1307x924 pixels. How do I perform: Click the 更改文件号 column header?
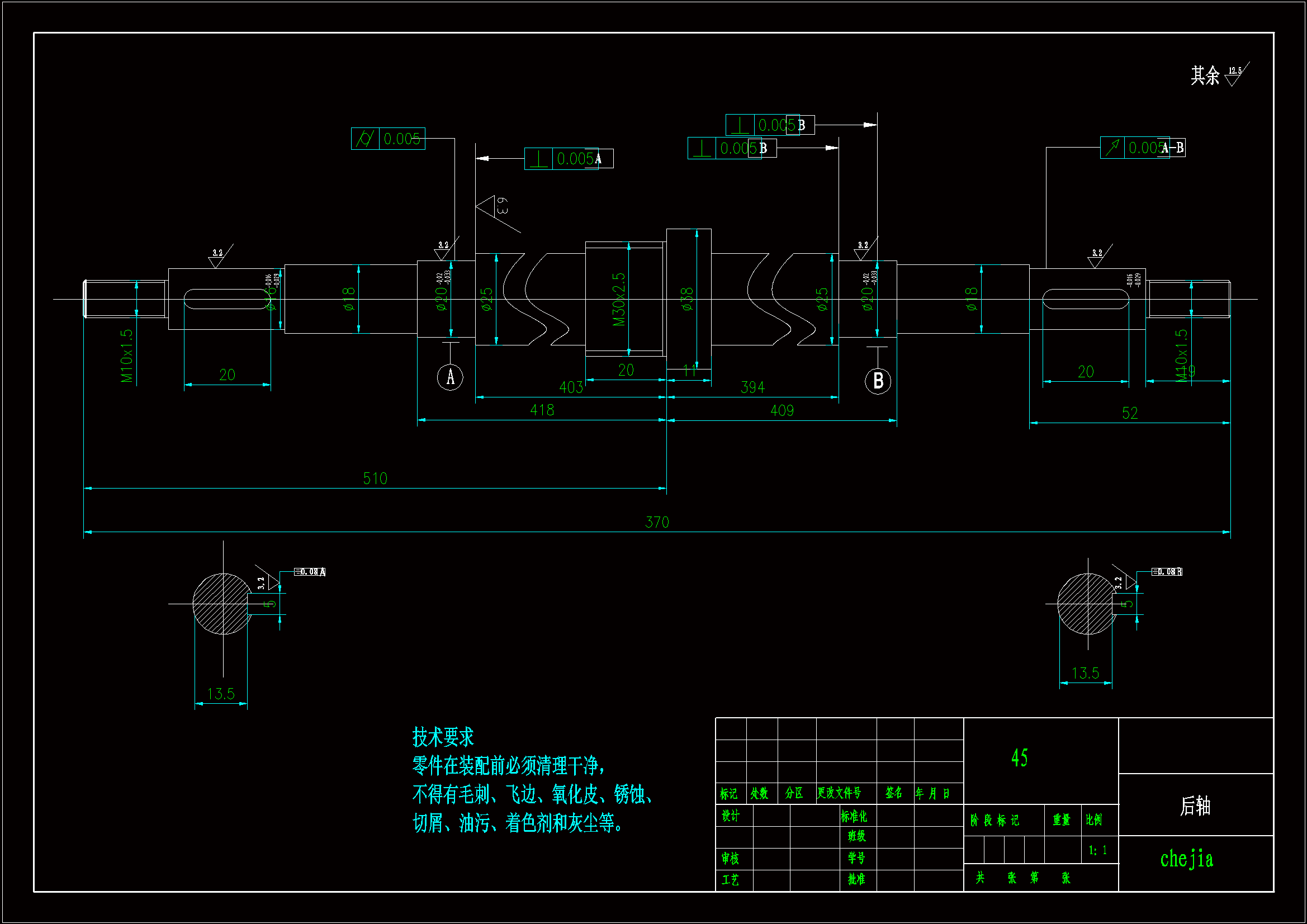click(839, 793)
